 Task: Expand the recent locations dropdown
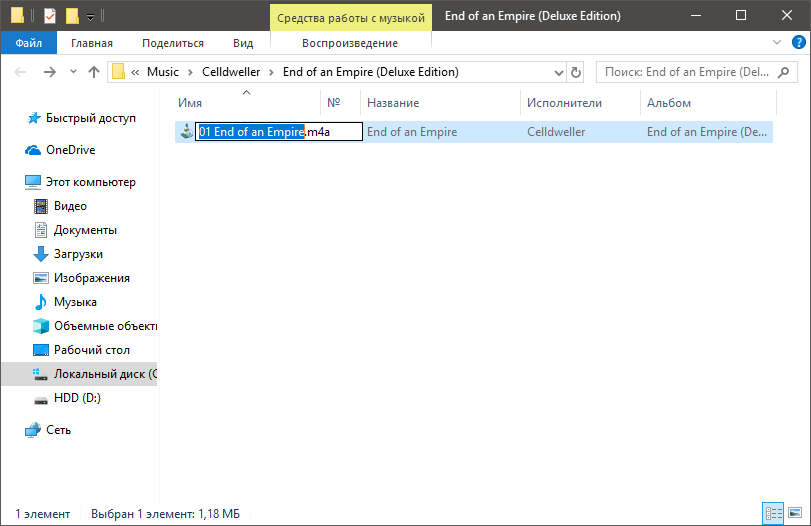click(x=73, y=72)
